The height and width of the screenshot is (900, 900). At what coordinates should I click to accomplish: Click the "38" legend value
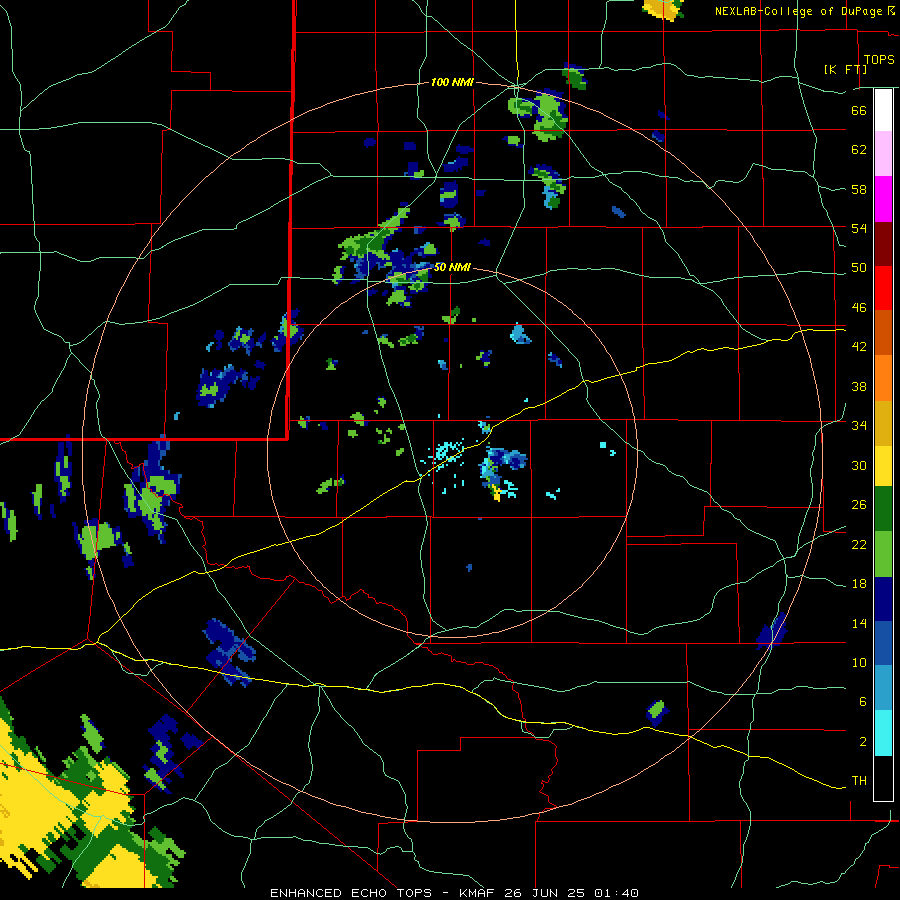pos(859,386)
